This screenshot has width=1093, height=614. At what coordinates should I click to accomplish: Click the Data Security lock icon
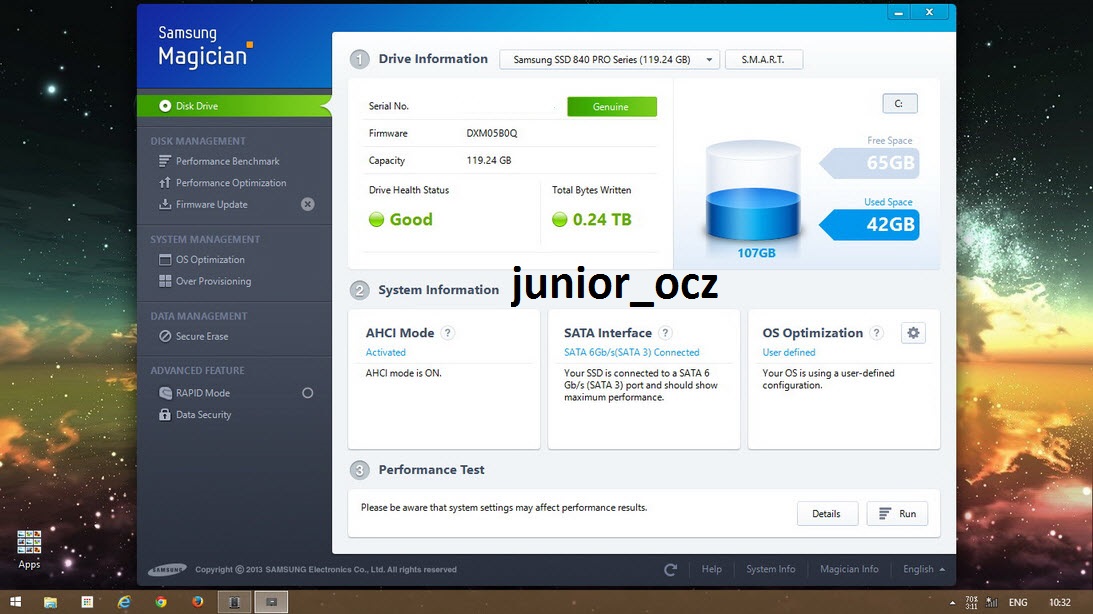tap(165, 415)
